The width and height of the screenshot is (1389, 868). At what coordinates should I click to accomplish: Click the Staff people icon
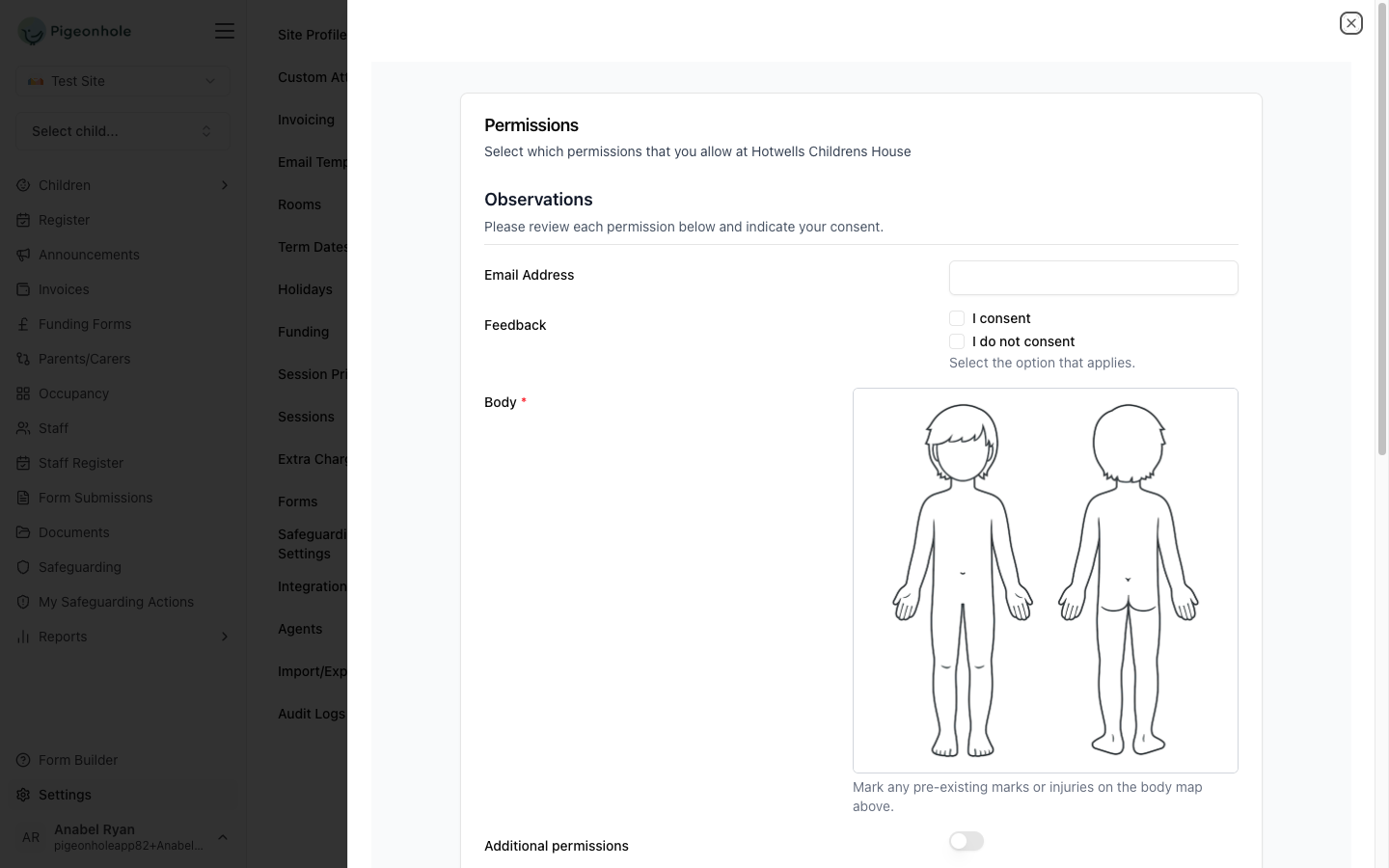point(23,428)
